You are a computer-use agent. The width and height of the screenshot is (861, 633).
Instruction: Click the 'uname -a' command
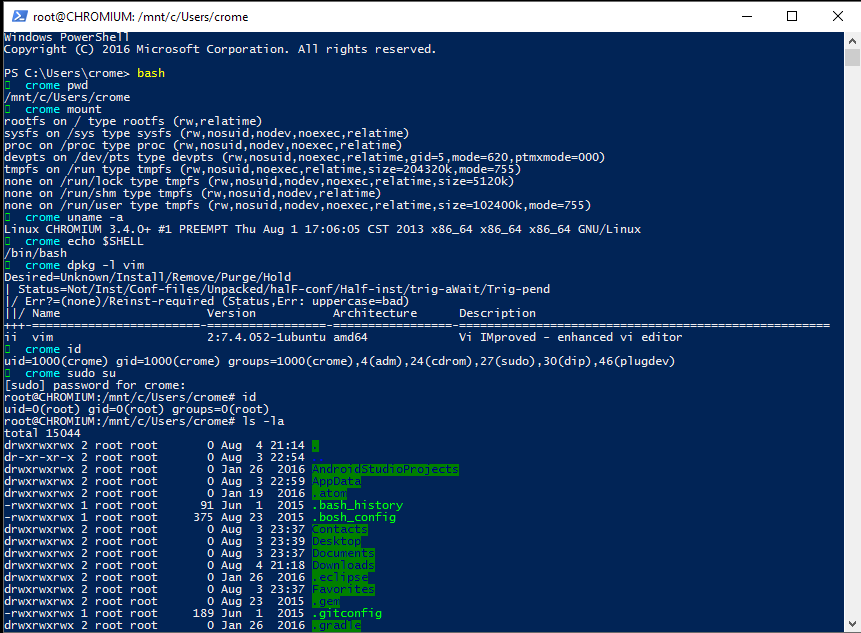(95, 217)
